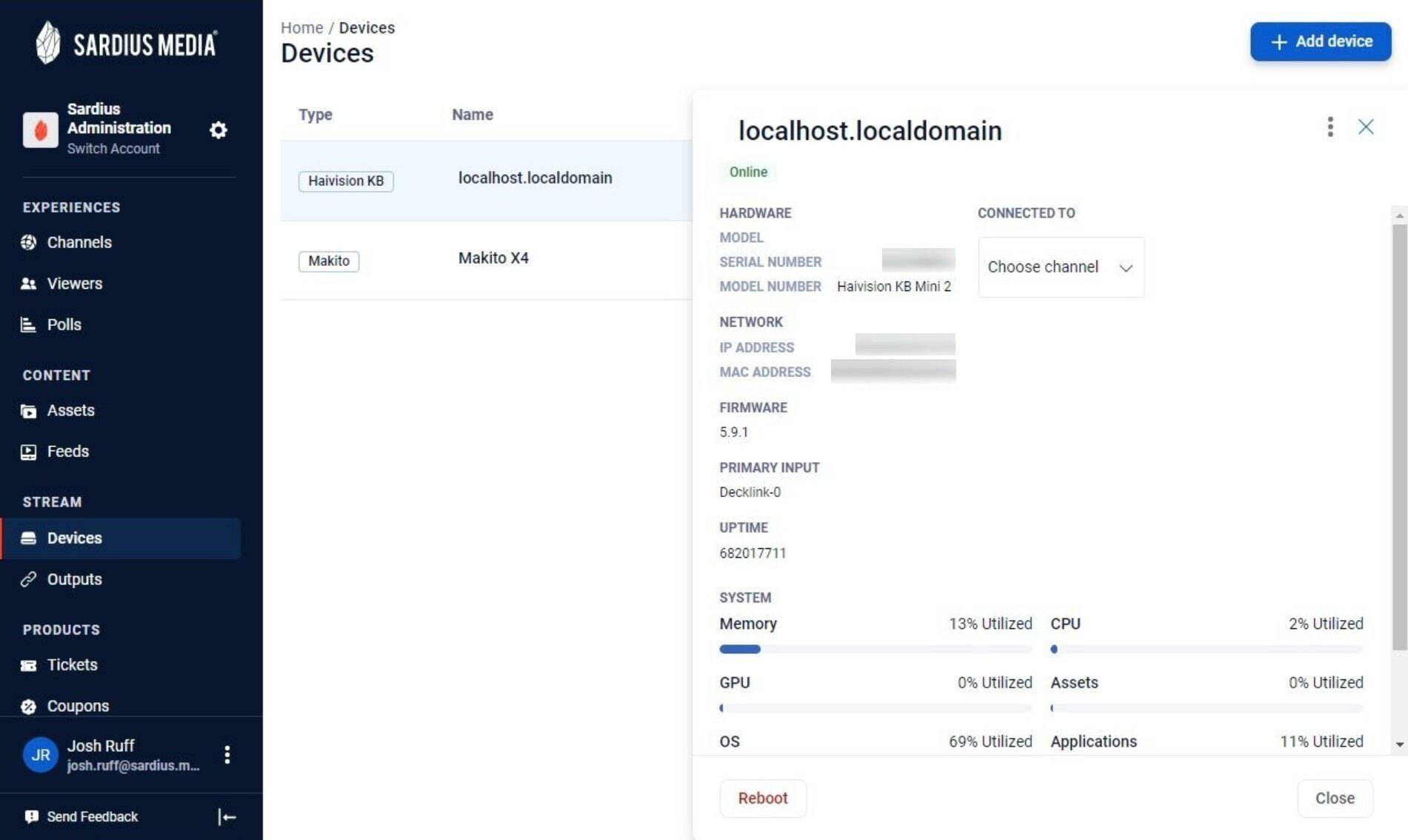
Task: Navigate to Outputs section
Action: coord(75,579)
